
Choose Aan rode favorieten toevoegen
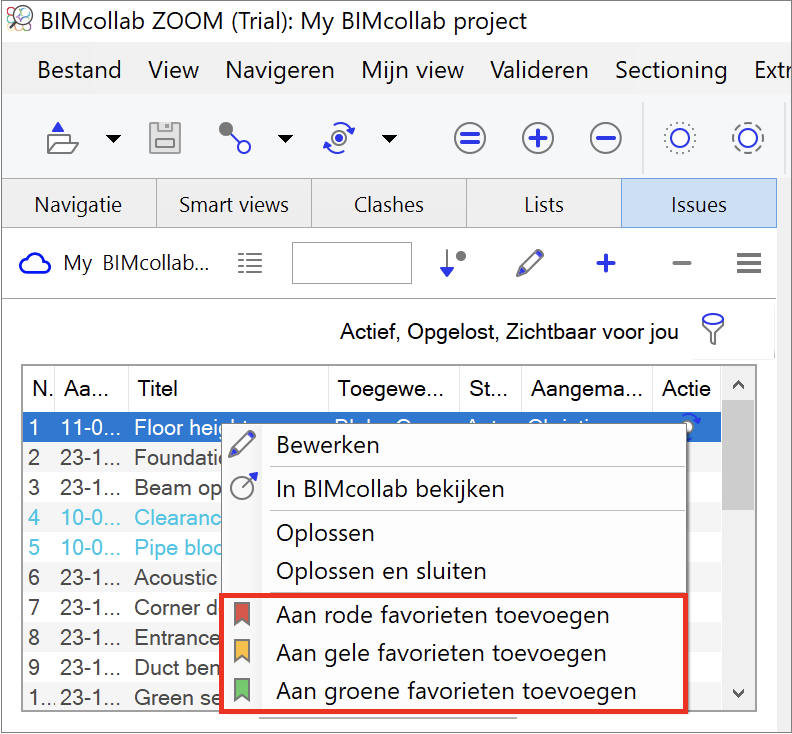(x=454, y=615)
